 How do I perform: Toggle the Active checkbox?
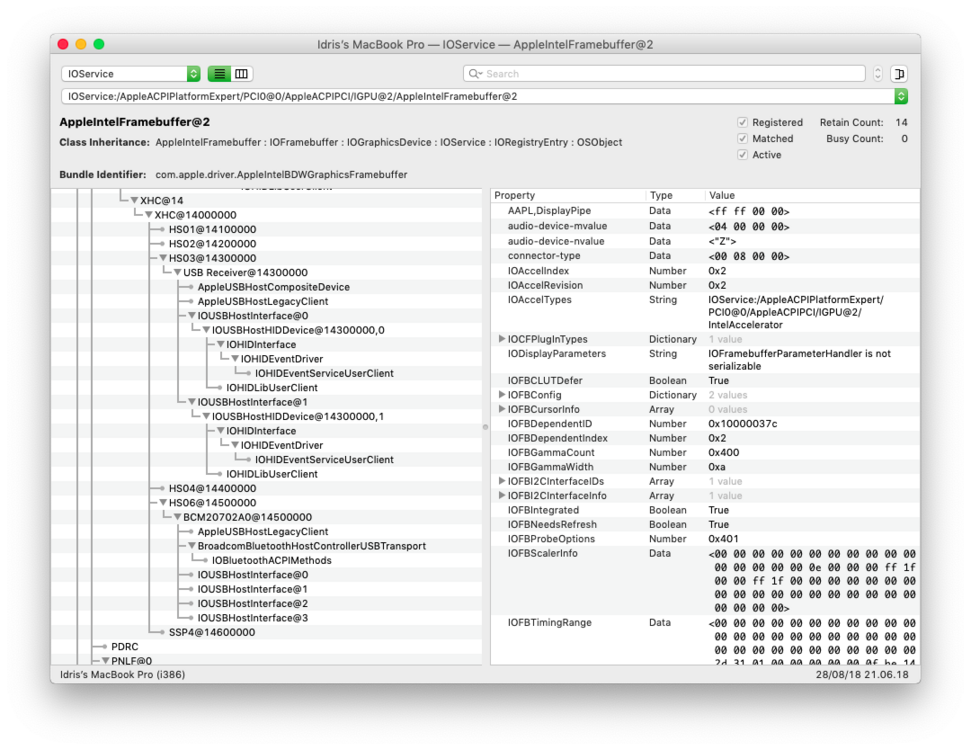742,155
